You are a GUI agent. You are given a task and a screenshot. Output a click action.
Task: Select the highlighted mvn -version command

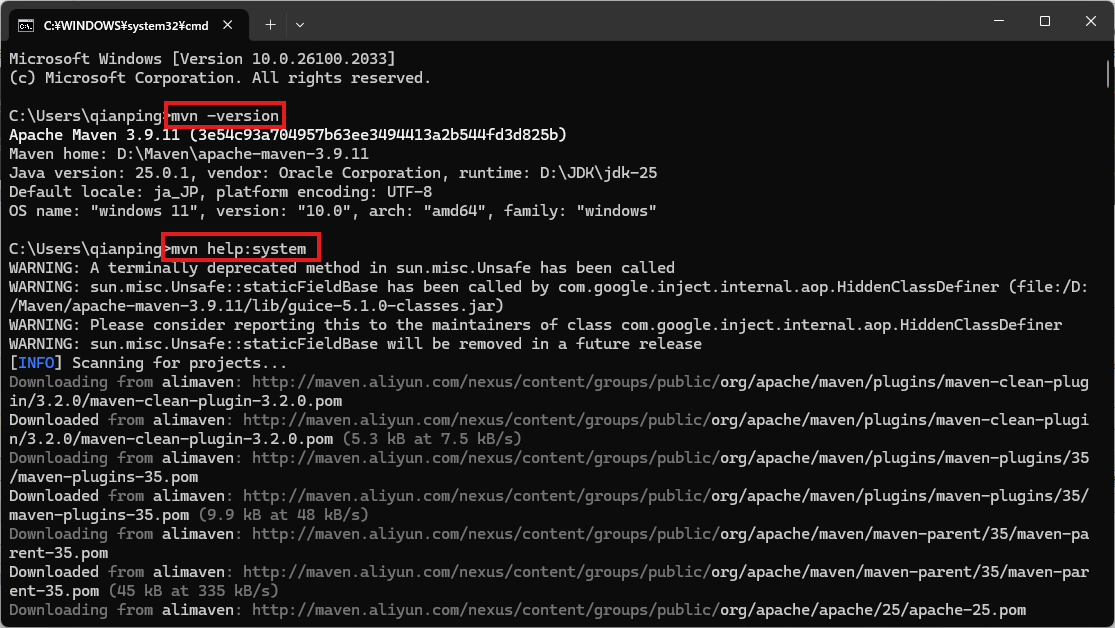[x=223, y=115]
